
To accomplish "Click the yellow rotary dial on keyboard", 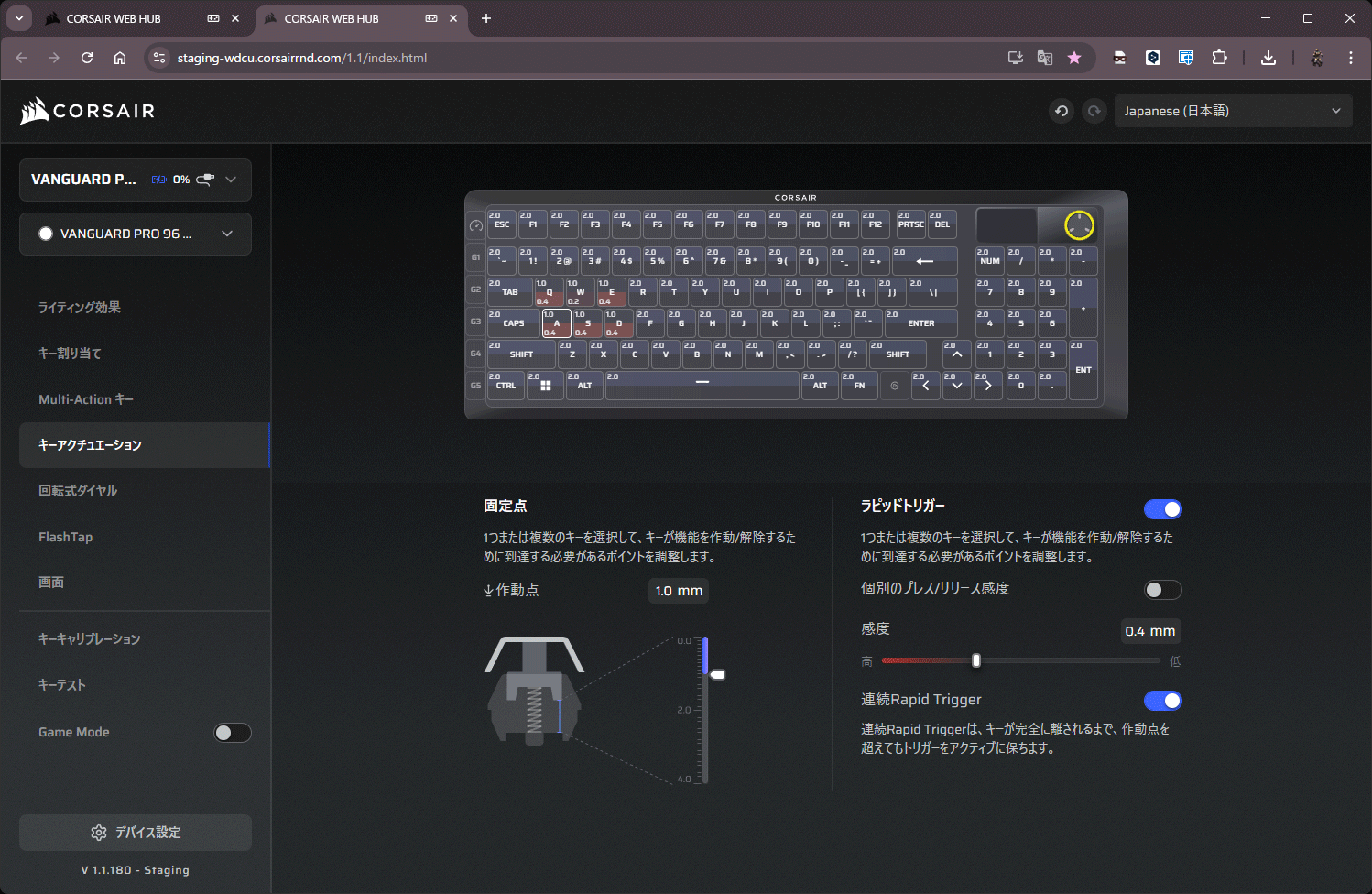I will click(x=1079, y=225).
